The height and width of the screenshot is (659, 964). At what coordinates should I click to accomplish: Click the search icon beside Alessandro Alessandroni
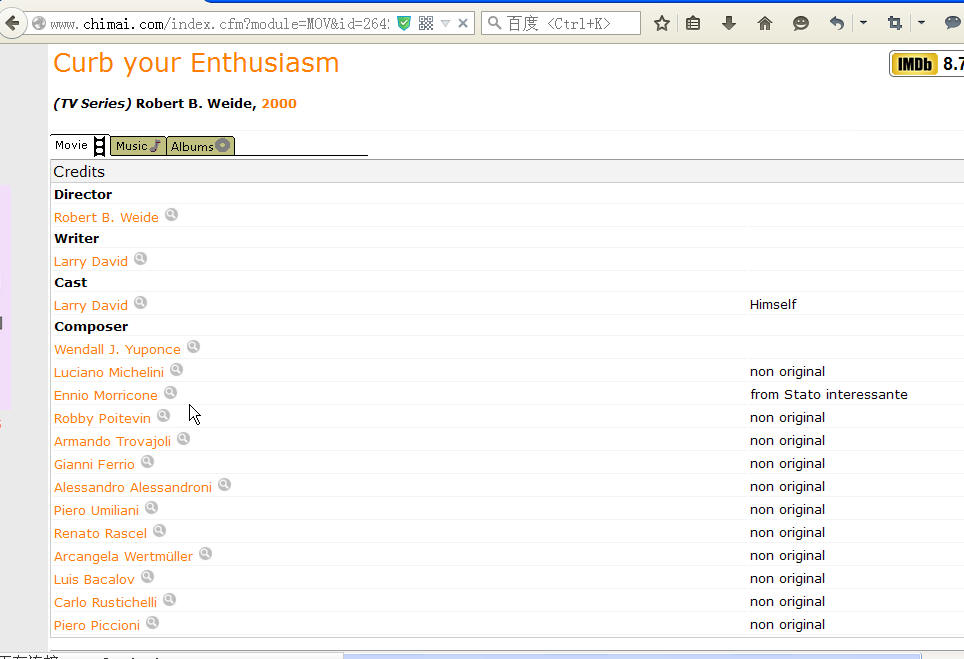[224, 484]
